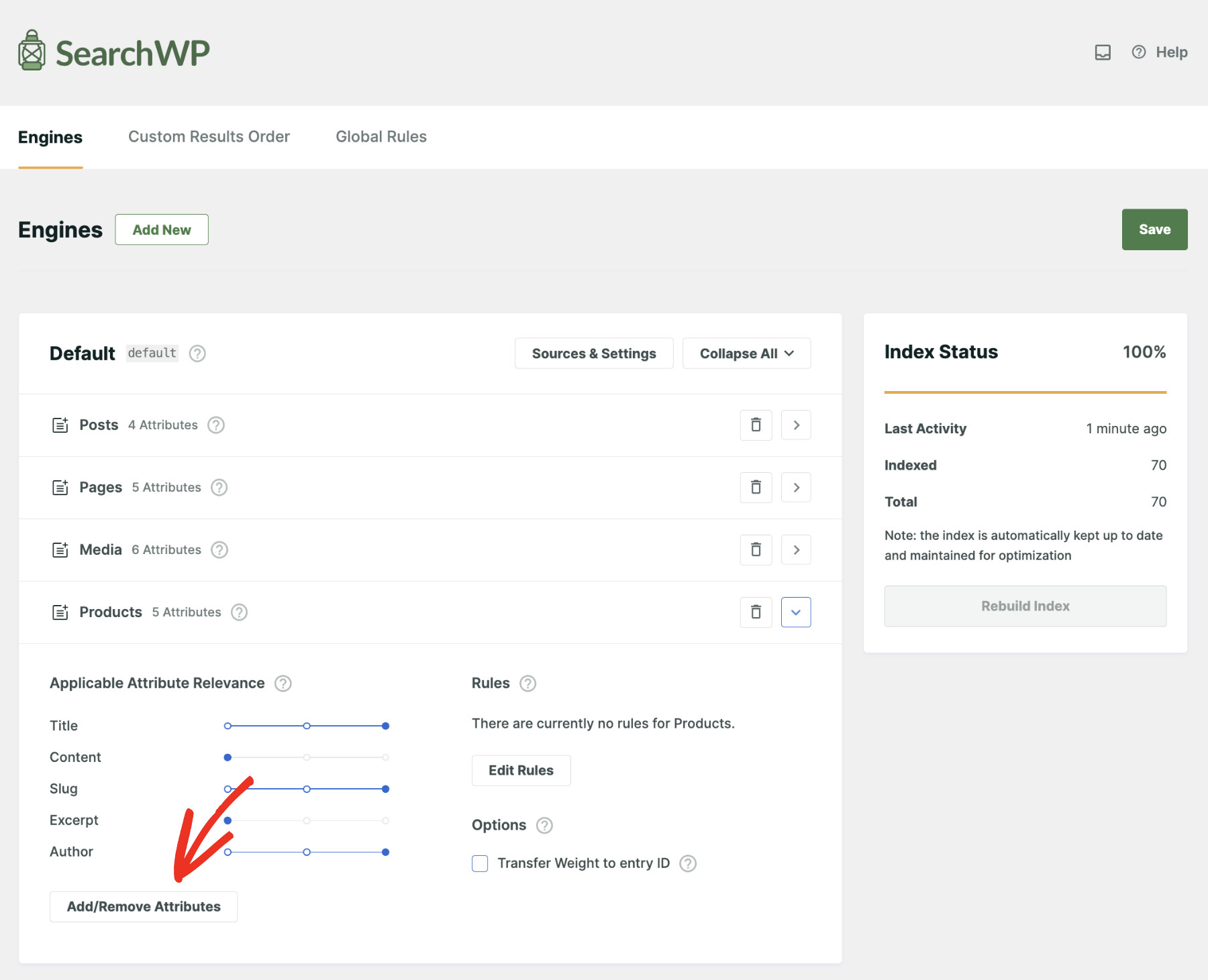This screenshot has width=1208, height=980.
Task: Expand the Media source row
Action: (x=797, y=550)
